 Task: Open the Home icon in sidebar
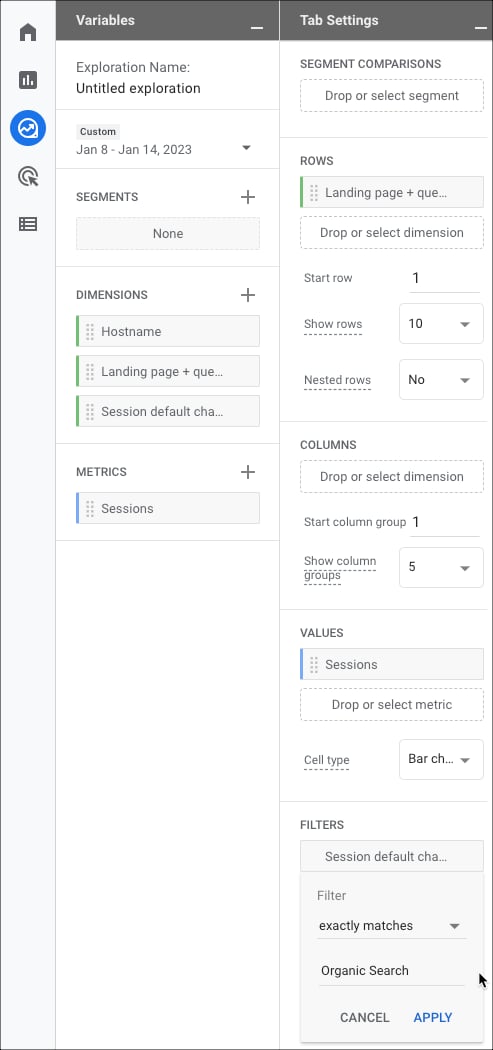[27, 32]
